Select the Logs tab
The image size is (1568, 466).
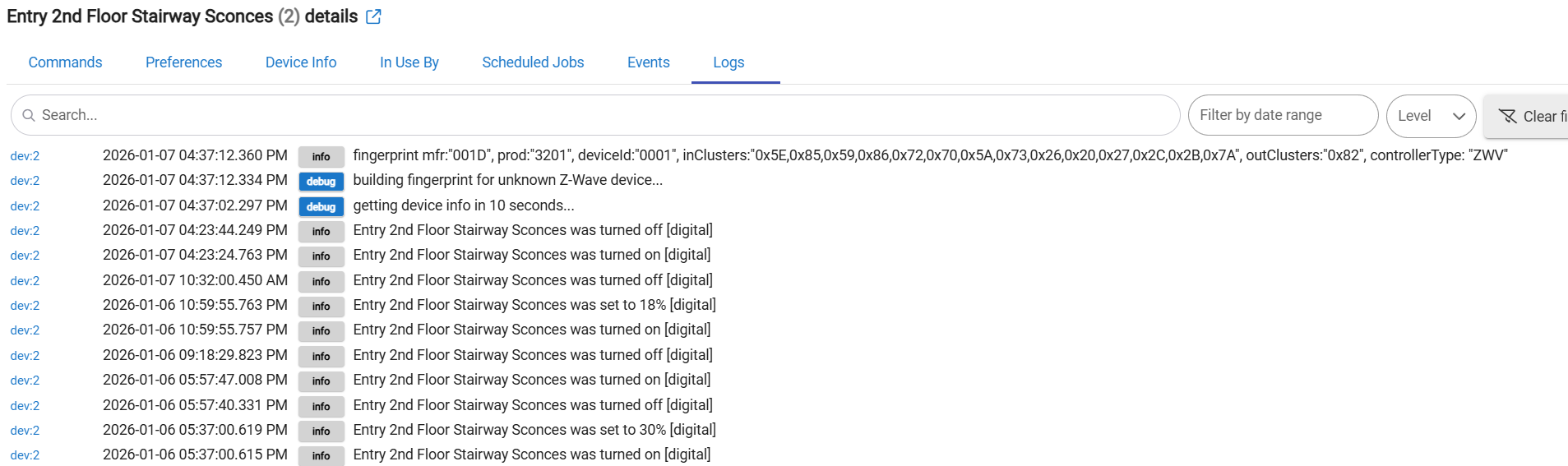point(728,62)
